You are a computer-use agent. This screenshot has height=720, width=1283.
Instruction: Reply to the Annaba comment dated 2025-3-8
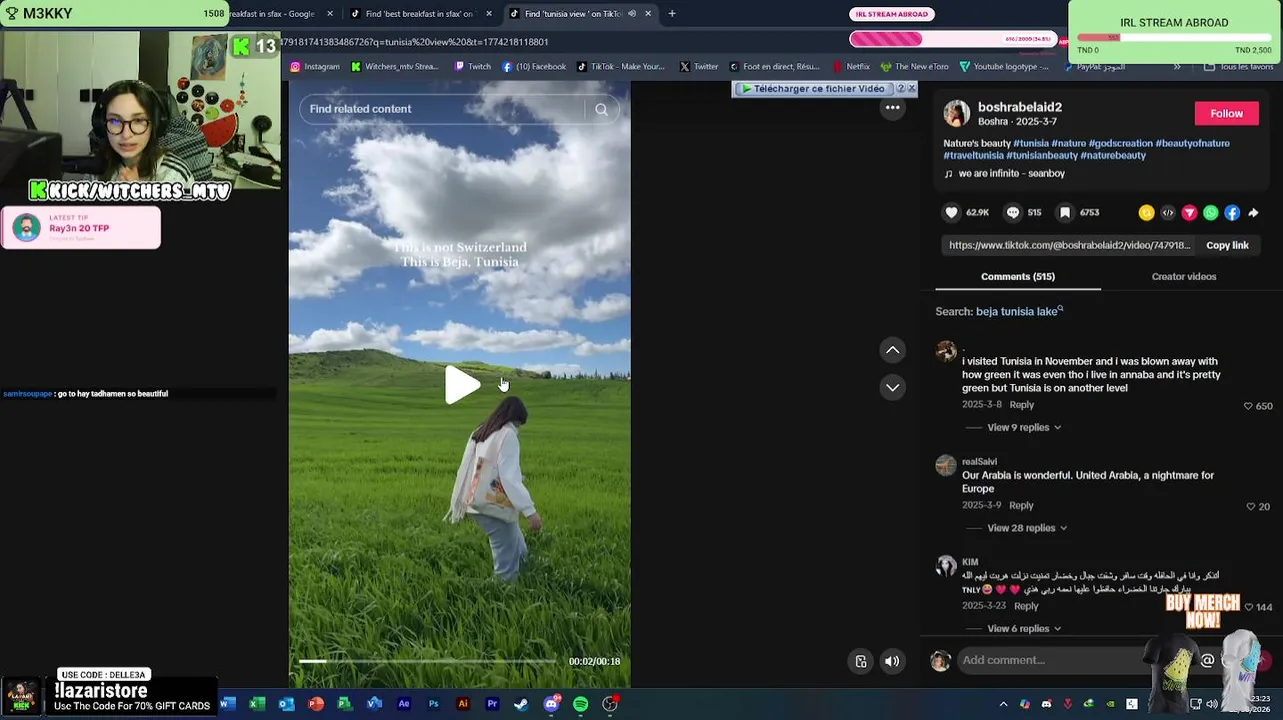coord(1021,405)
